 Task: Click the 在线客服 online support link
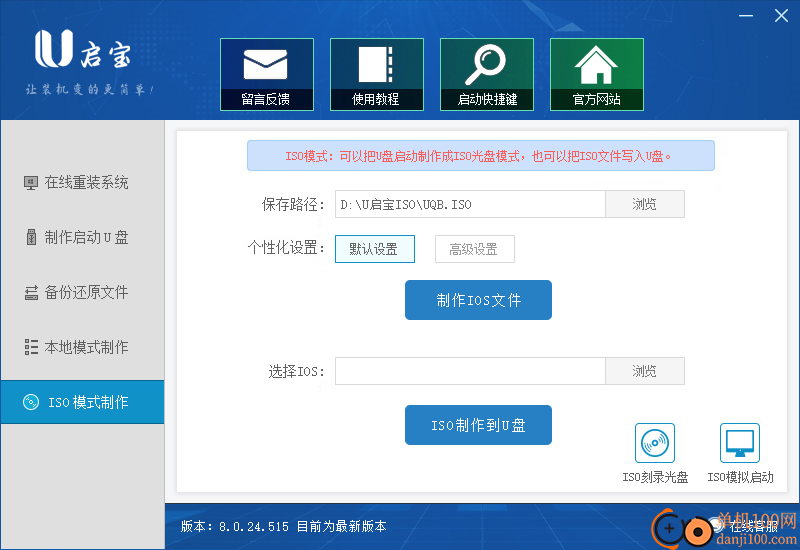click(x=753, y=526)
